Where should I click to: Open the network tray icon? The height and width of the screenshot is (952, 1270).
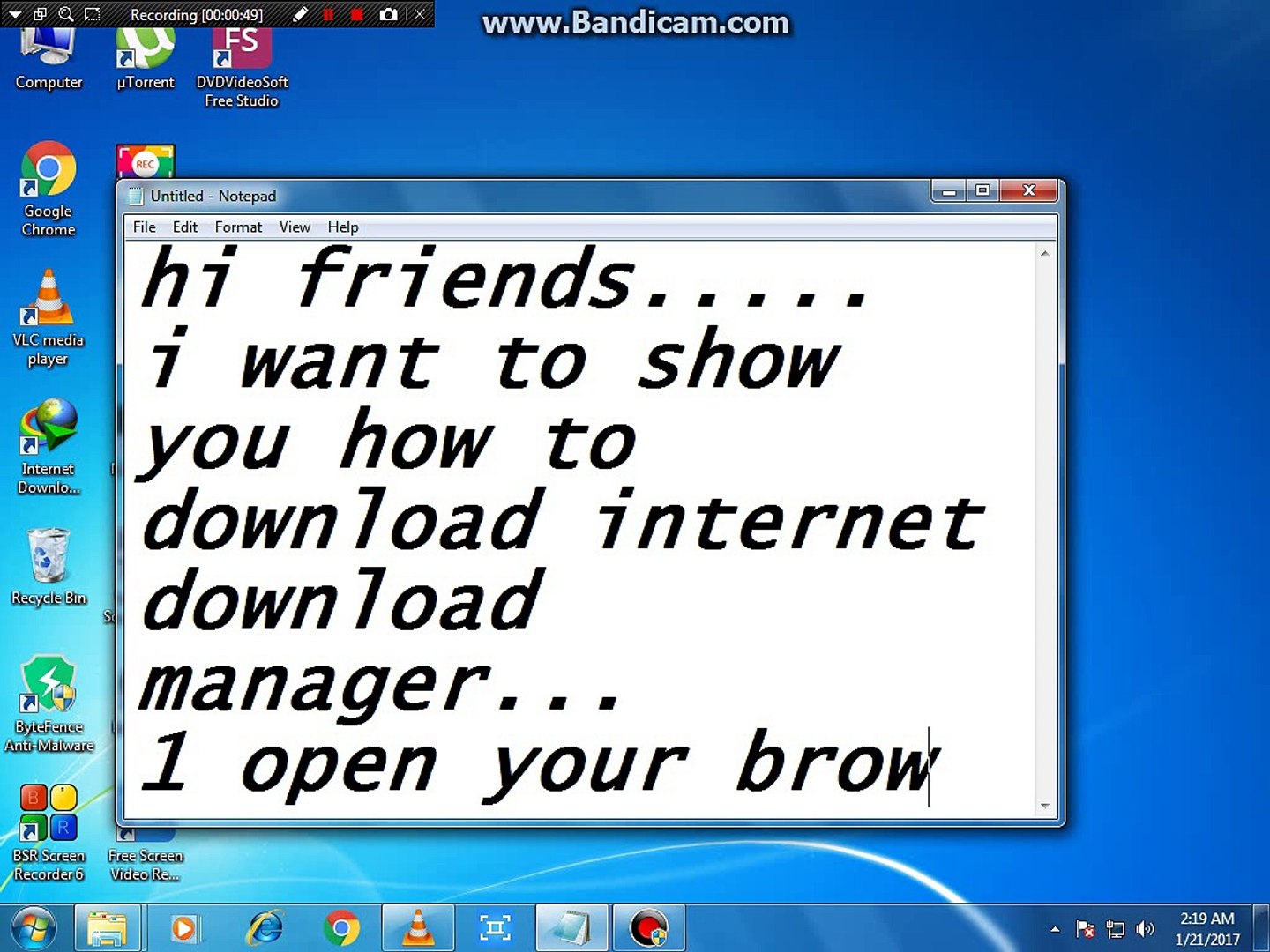[1116, 929]
